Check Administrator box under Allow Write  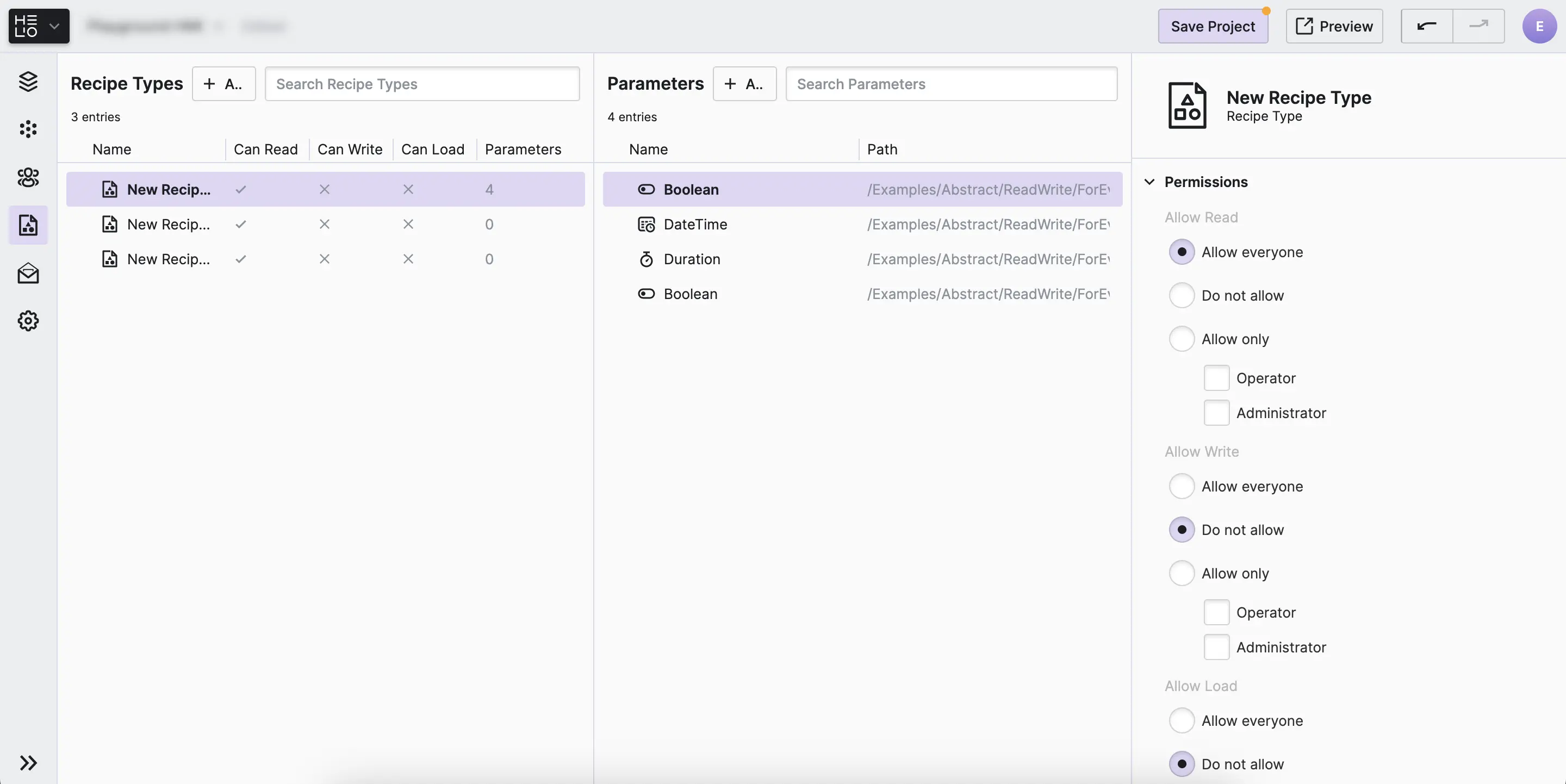click(1216, 647)
